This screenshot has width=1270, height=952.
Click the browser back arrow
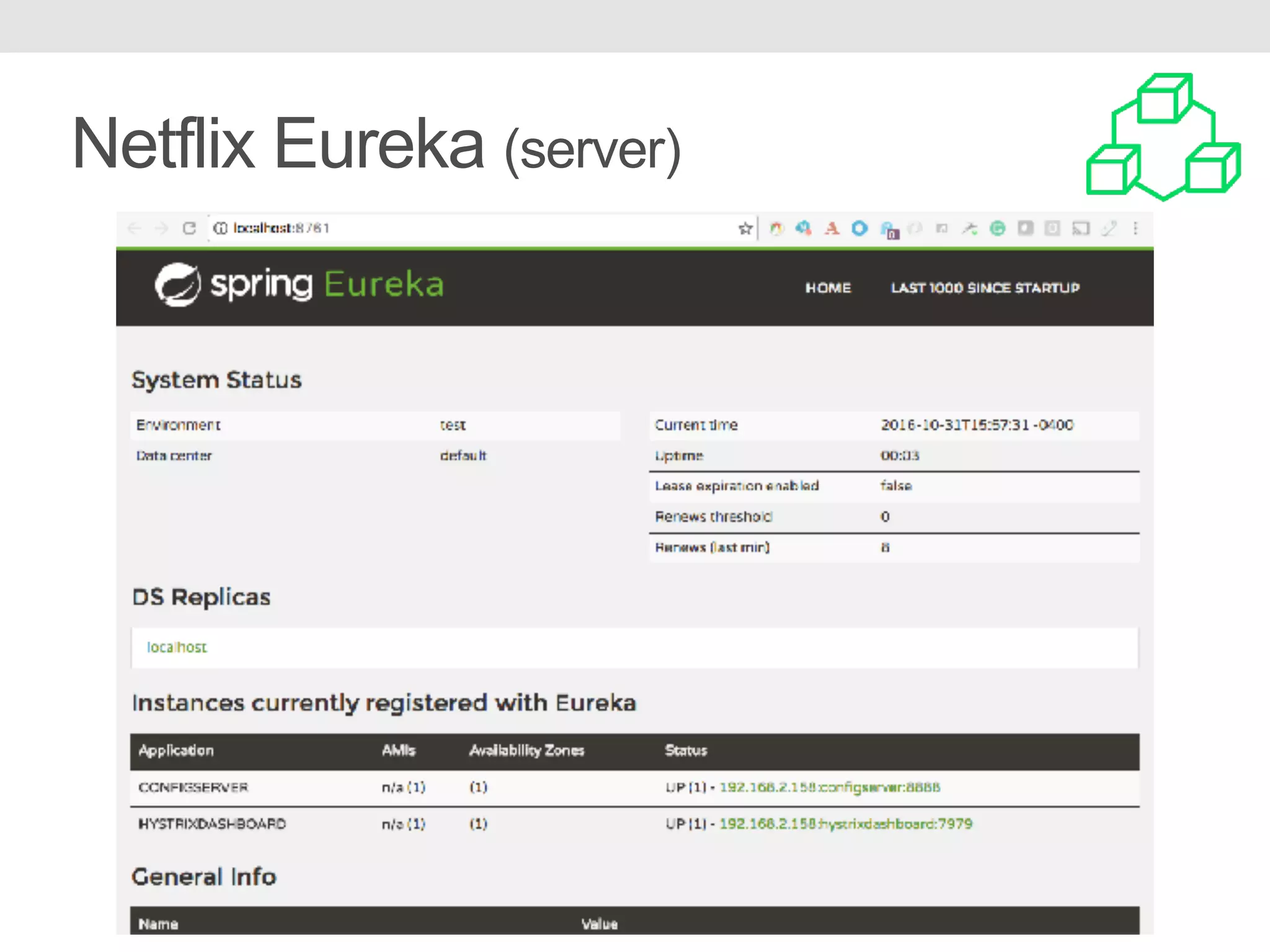click(x=134, y=229)
